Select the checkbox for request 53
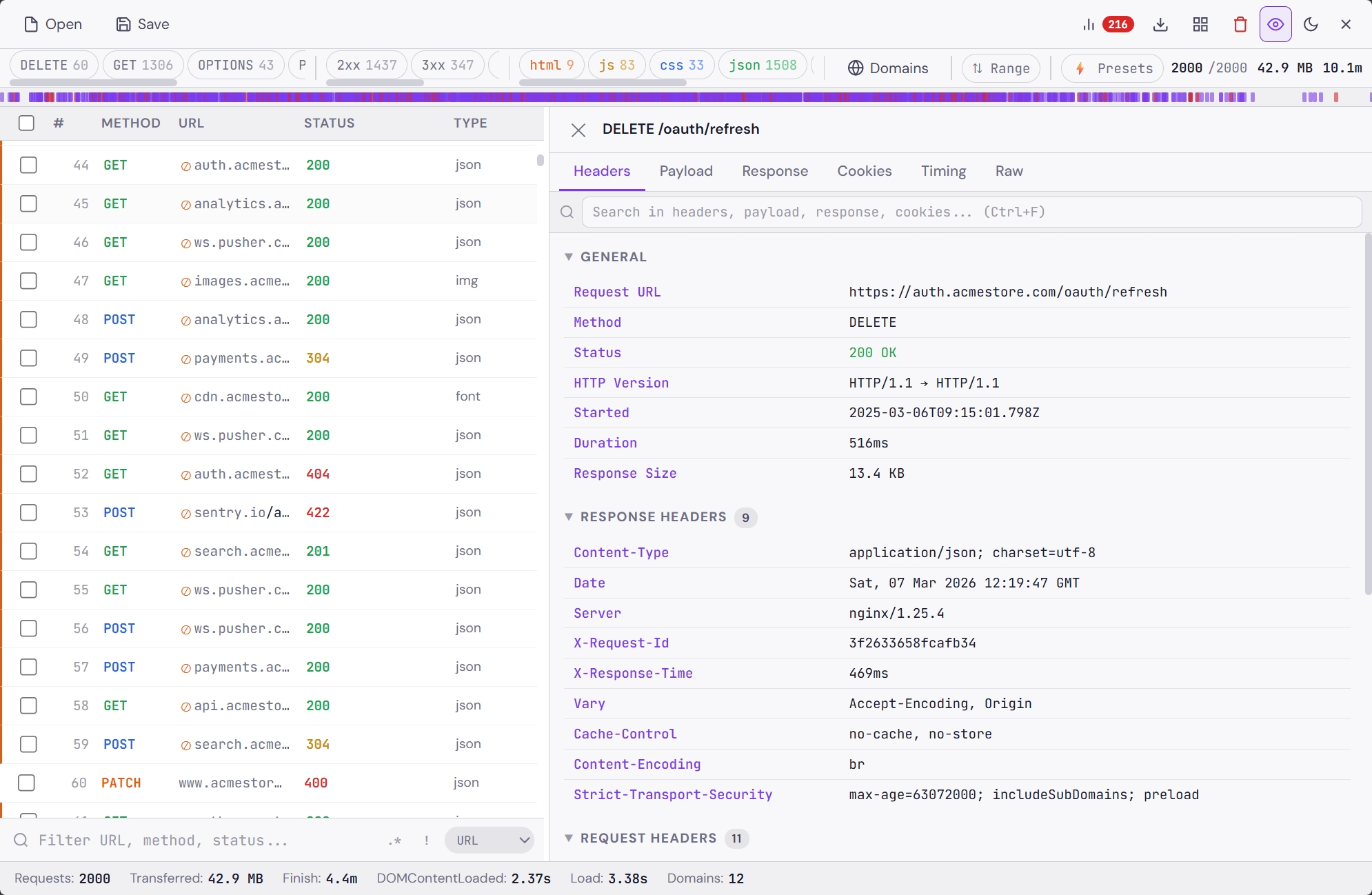 pos(29,512)
